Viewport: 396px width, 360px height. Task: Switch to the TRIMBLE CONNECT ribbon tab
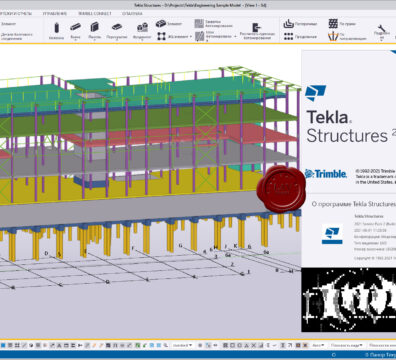(x=95, y=14)
